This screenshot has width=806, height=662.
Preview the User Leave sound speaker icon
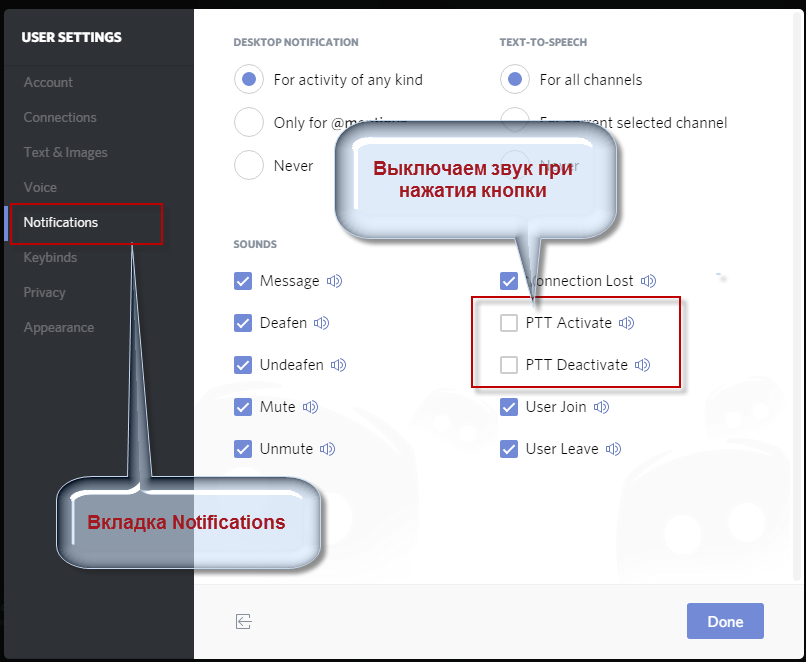(613, 449)
